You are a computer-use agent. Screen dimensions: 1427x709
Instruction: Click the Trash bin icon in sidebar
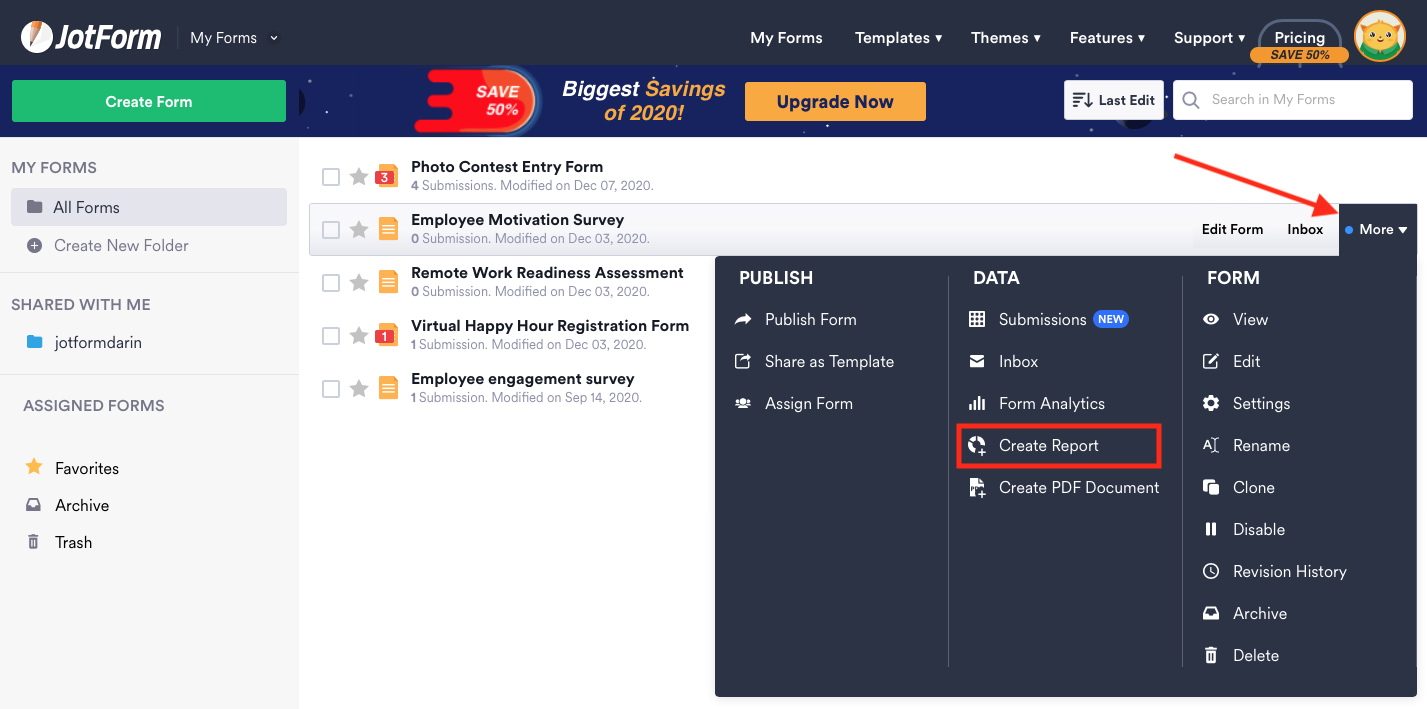(x=34, y=542)
